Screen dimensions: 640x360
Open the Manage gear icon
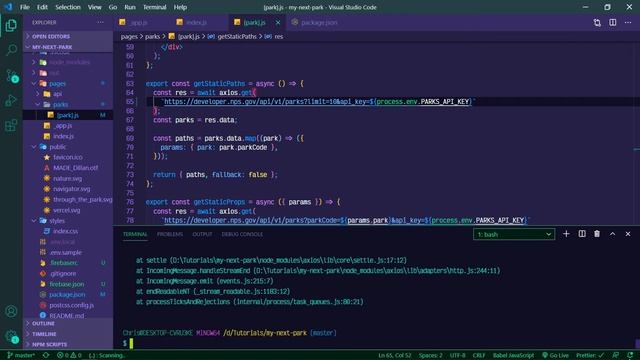click(x=11, y=336)
